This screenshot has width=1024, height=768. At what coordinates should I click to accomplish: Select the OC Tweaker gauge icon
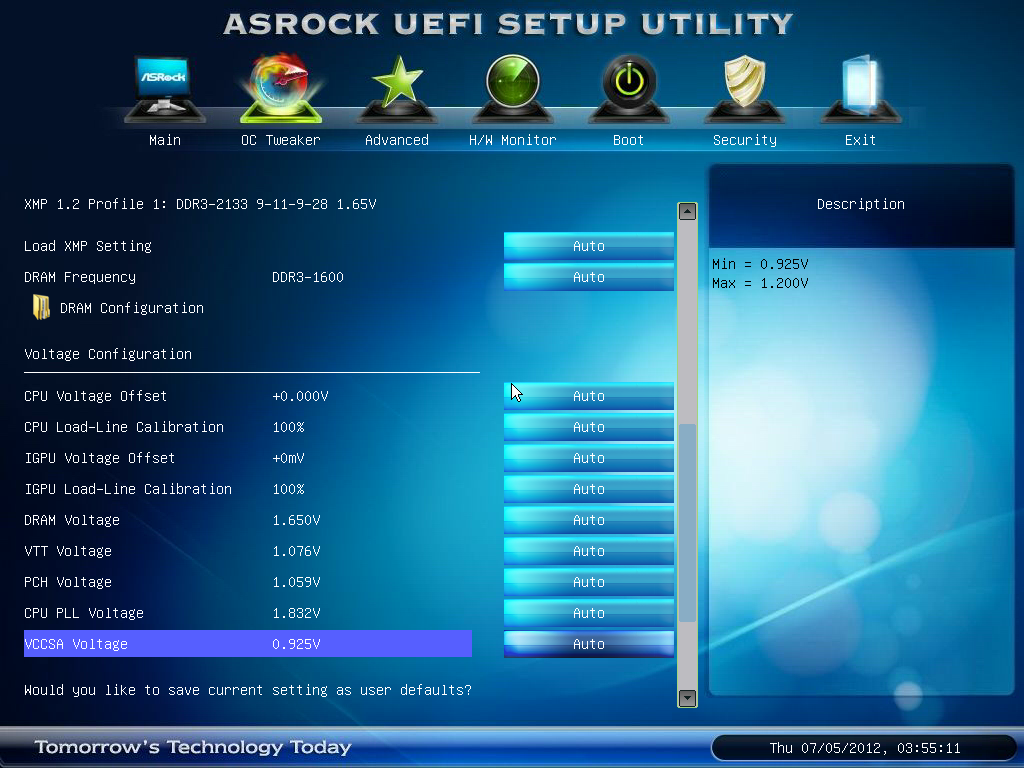(281, 88)
